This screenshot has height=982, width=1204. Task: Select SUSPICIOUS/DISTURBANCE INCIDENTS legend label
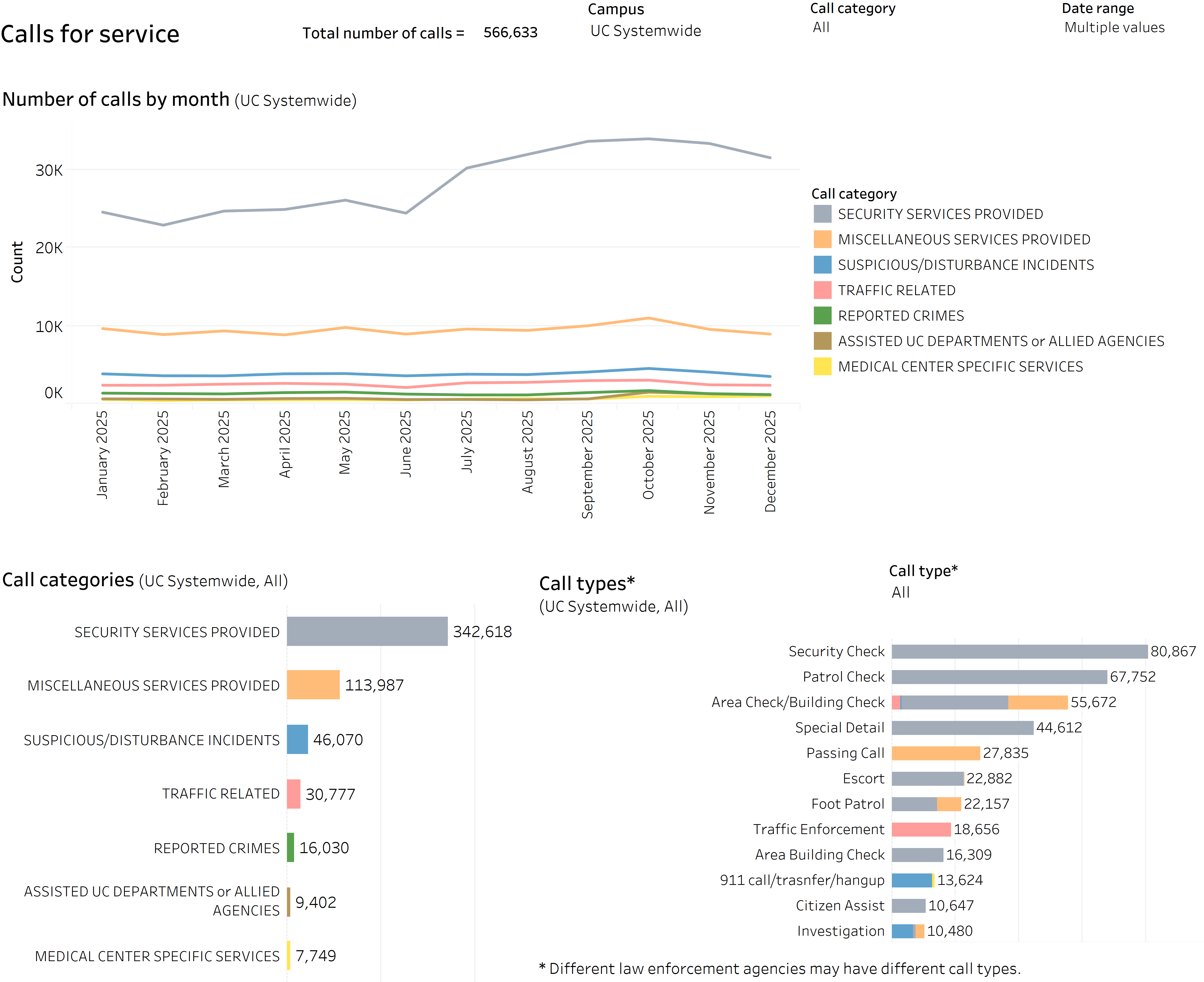965,265
